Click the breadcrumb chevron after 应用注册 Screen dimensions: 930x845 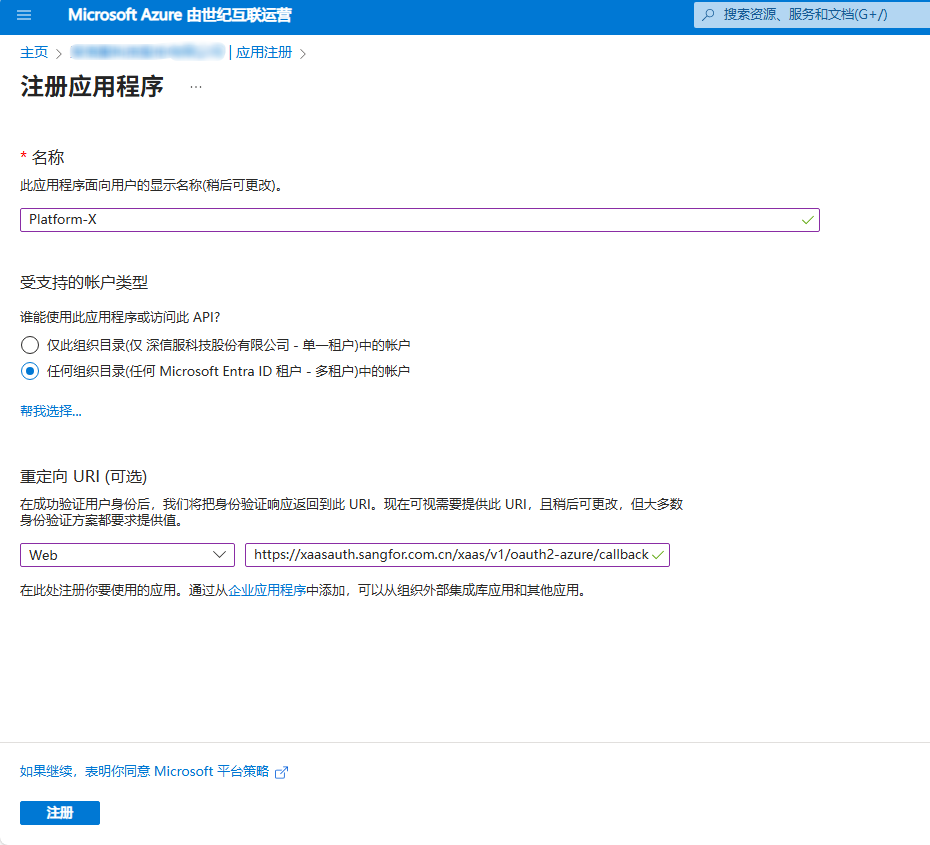(303, 53)
